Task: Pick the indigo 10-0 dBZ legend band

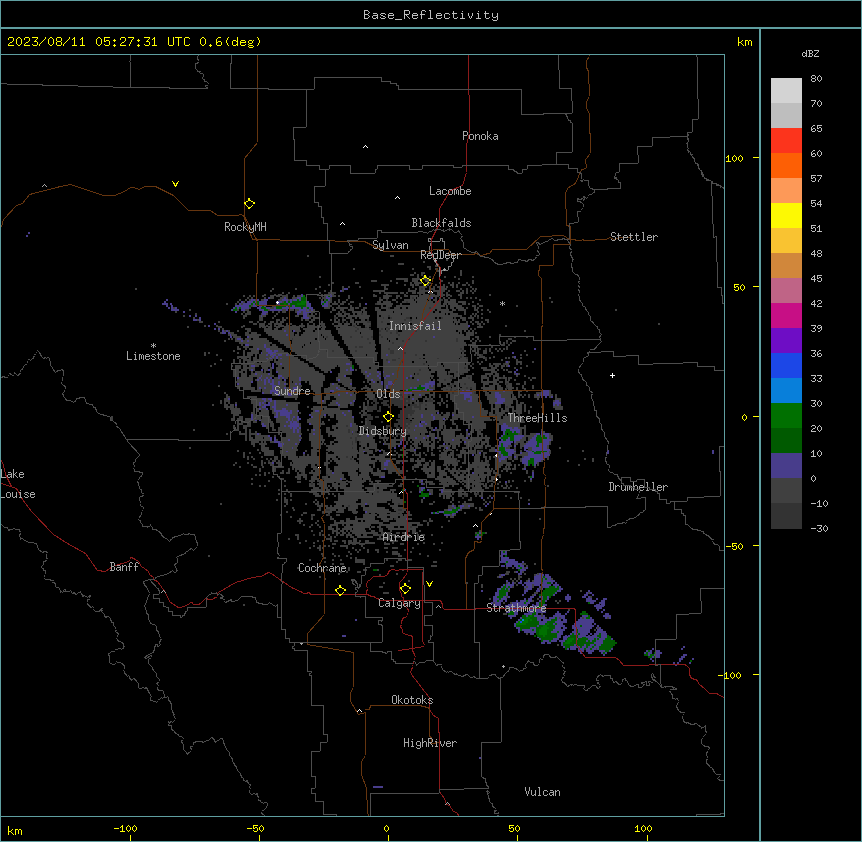Action: click(786, 466)
